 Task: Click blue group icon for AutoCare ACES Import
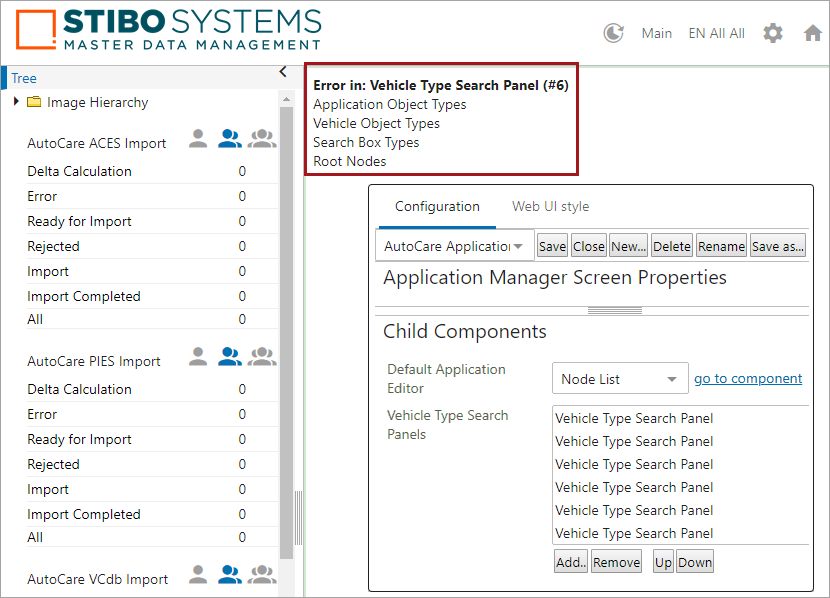pos(230,139)
